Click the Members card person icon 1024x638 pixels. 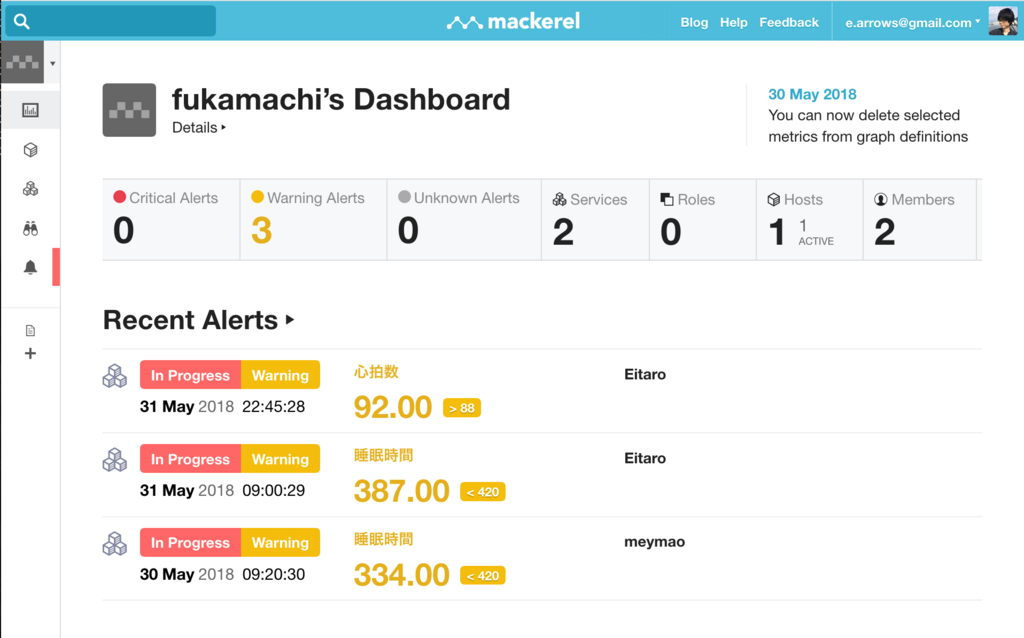880,199
